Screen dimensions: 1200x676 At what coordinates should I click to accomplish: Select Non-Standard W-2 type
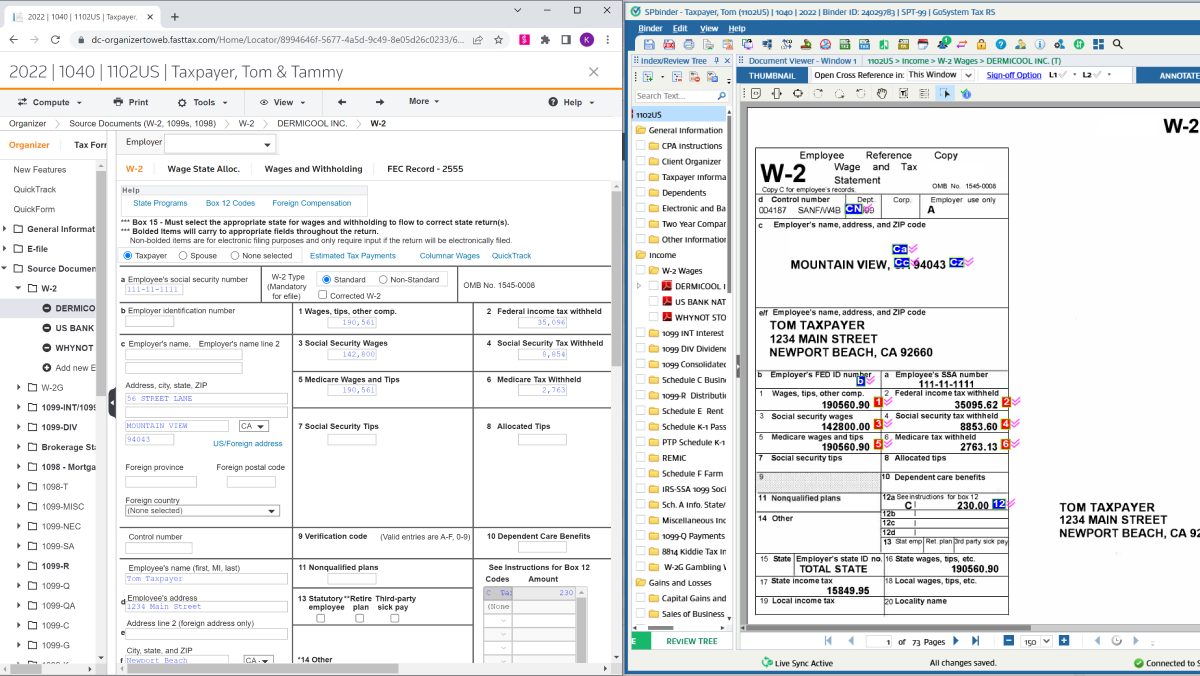point(383,280)
